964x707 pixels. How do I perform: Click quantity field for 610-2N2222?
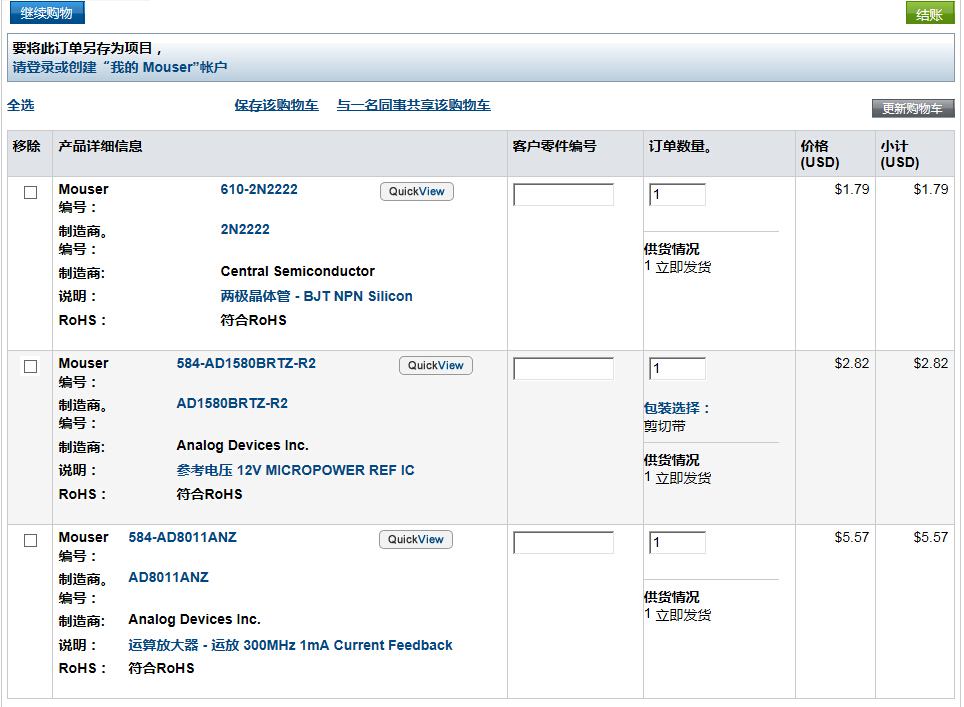(677, 195)
